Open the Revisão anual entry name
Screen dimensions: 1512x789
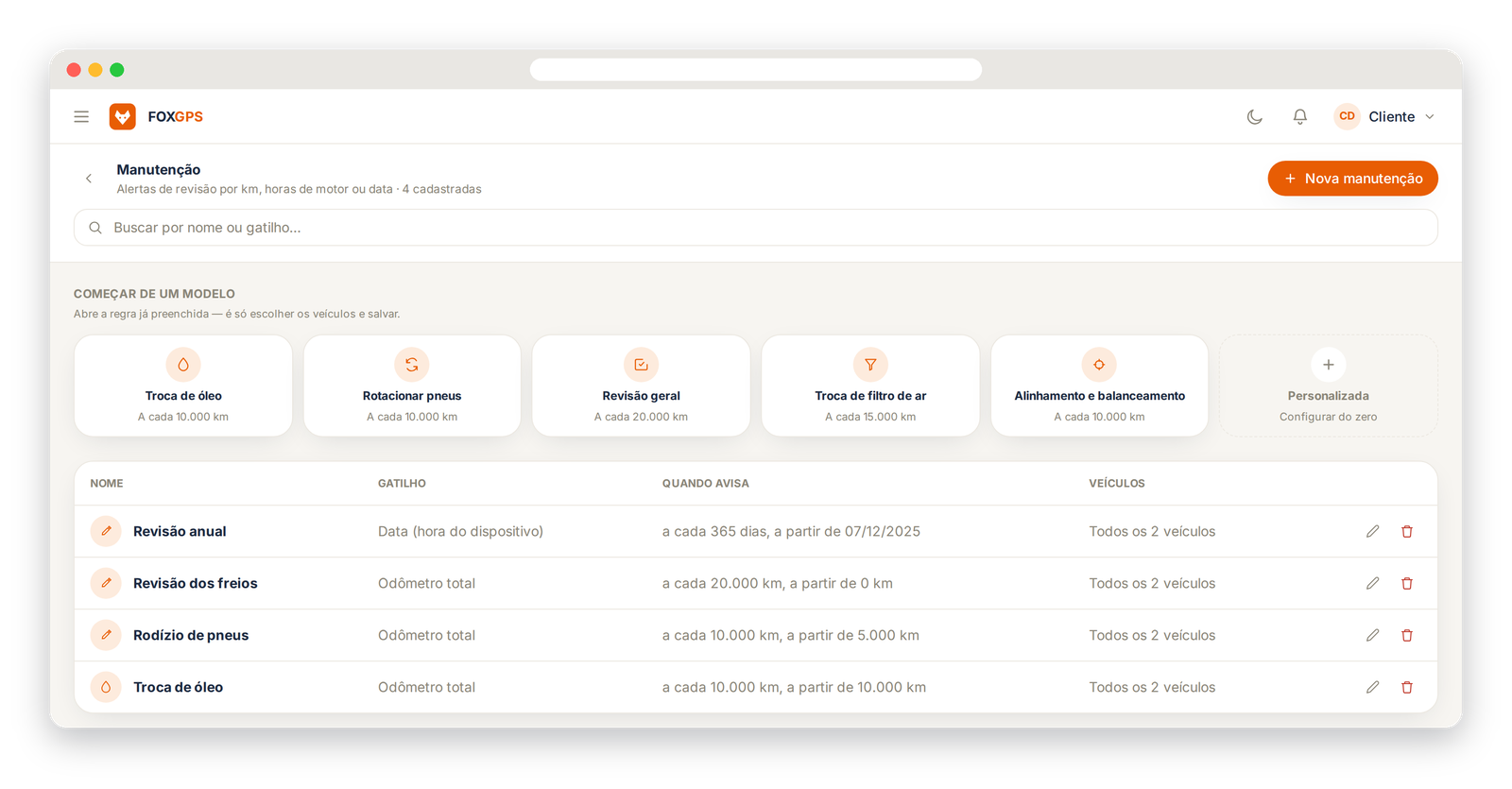coord(180,532)
